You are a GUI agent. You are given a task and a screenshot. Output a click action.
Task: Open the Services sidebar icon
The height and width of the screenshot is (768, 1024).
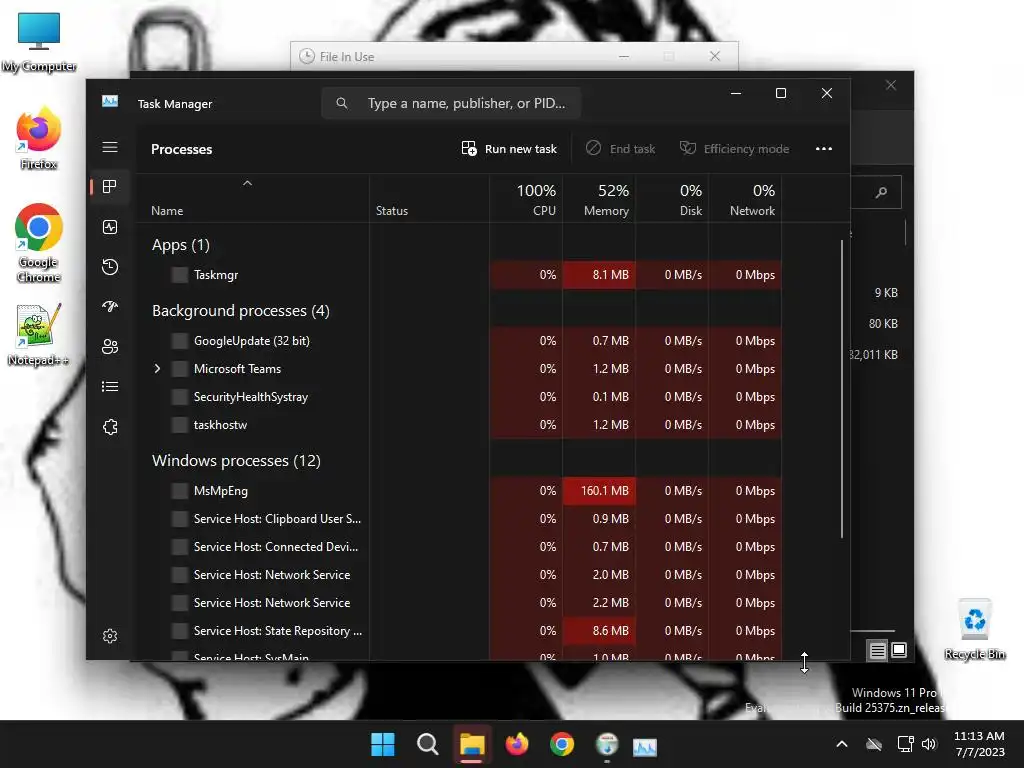(110, 426)
